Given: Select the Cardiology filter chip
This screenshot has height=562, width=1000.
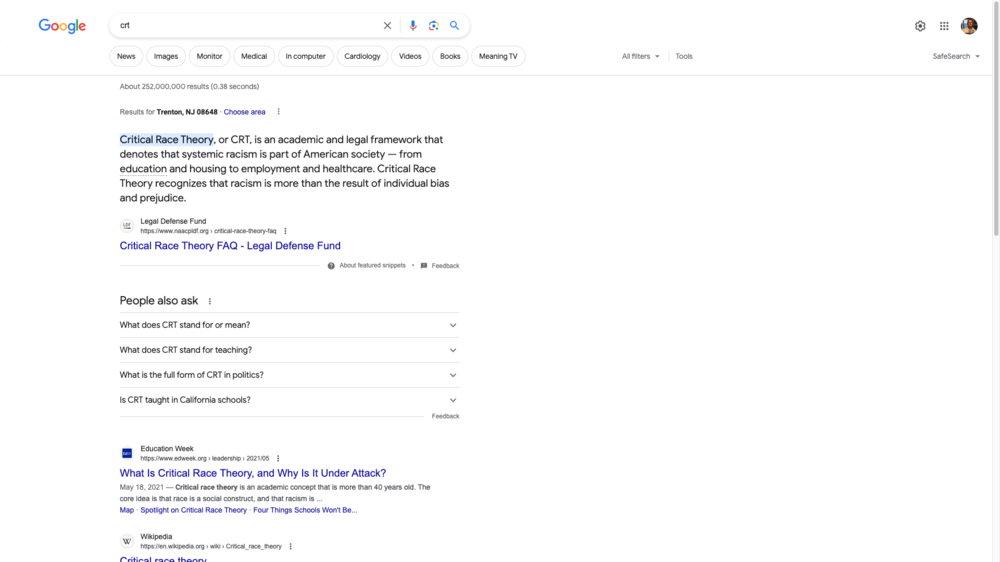Looking at the screenshot, I should click(x=362, y=57).
